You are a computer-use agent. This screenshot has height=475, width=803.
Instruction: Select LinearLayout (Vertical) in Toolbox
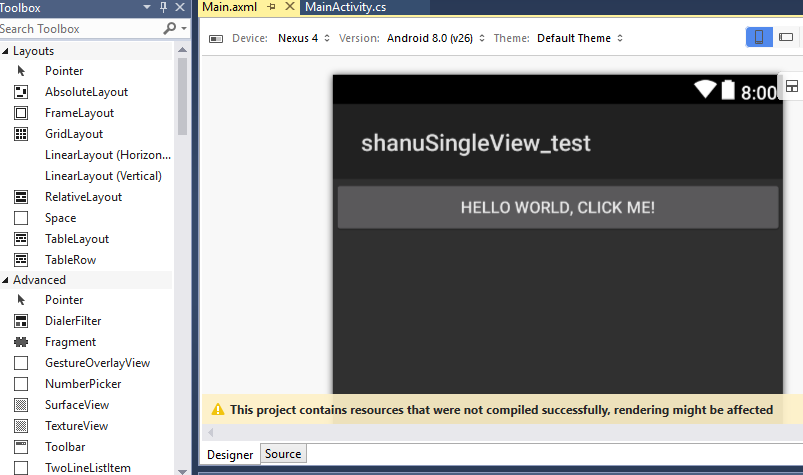[103, 176]
